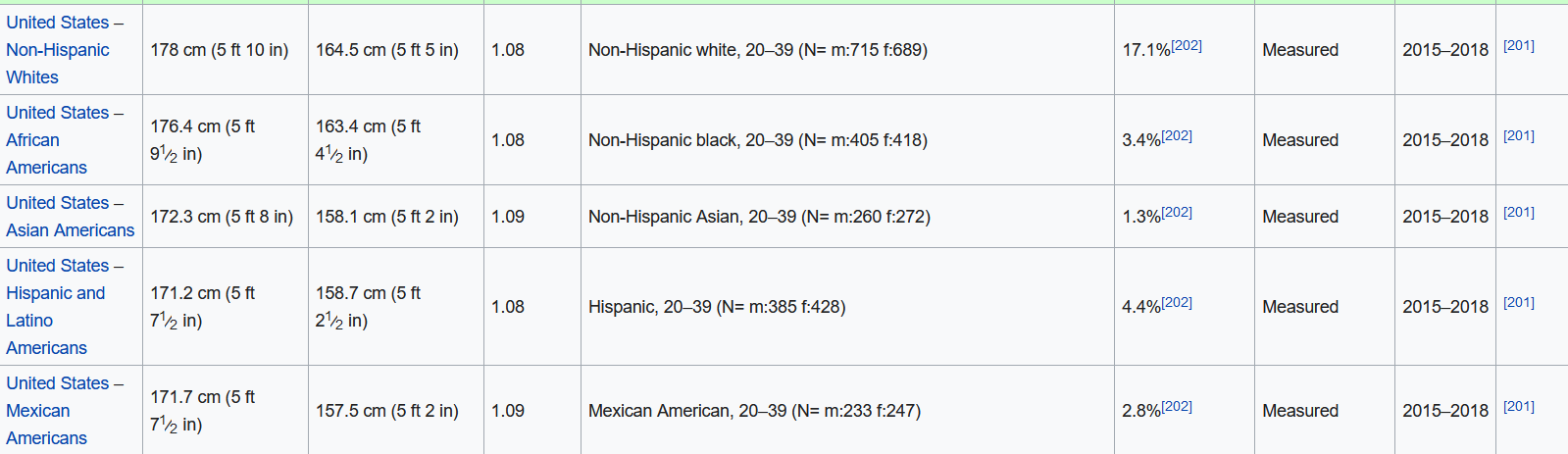Click 2015–2018 in Mexican American row
This screenshot has width=1568, height=454.
[1445, 411]
